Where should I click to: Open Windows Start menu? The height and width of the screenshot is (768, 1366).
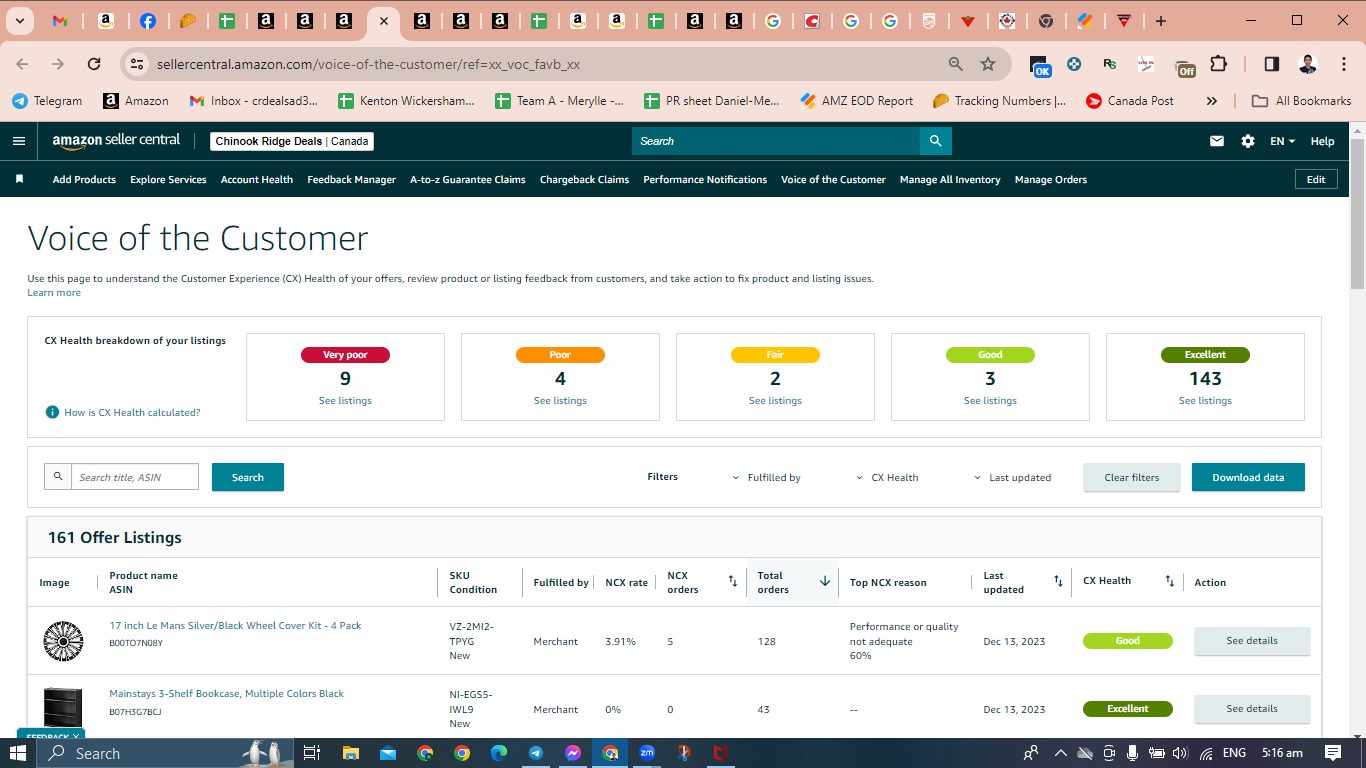(x=19, y=753)
